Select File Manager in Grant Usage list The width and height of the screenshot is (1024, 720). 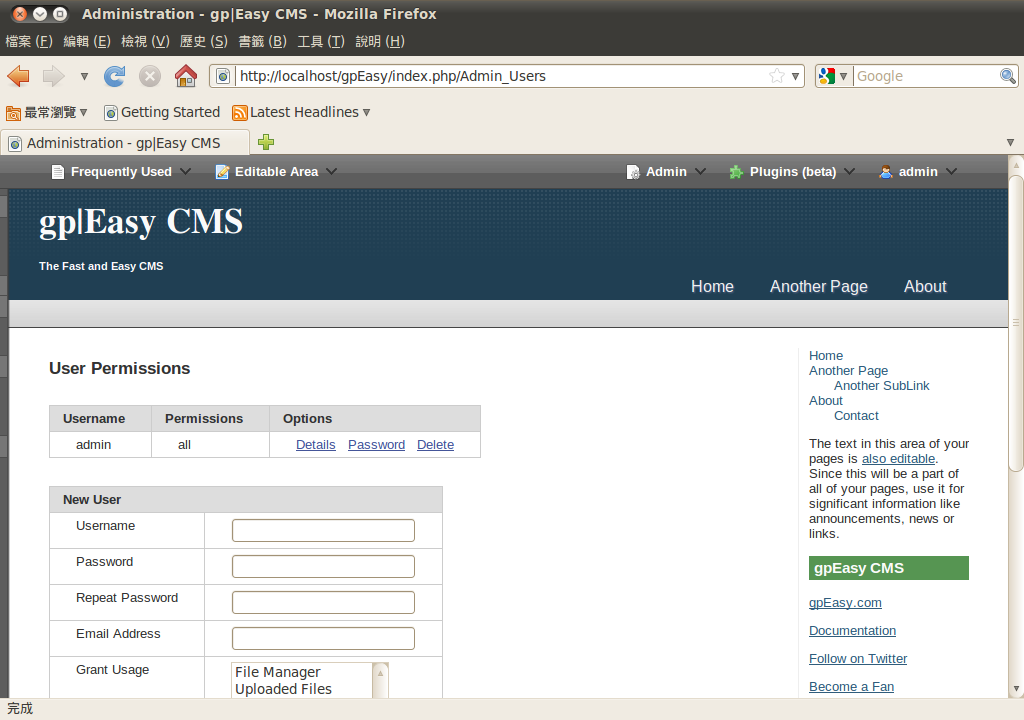[278, 672]
